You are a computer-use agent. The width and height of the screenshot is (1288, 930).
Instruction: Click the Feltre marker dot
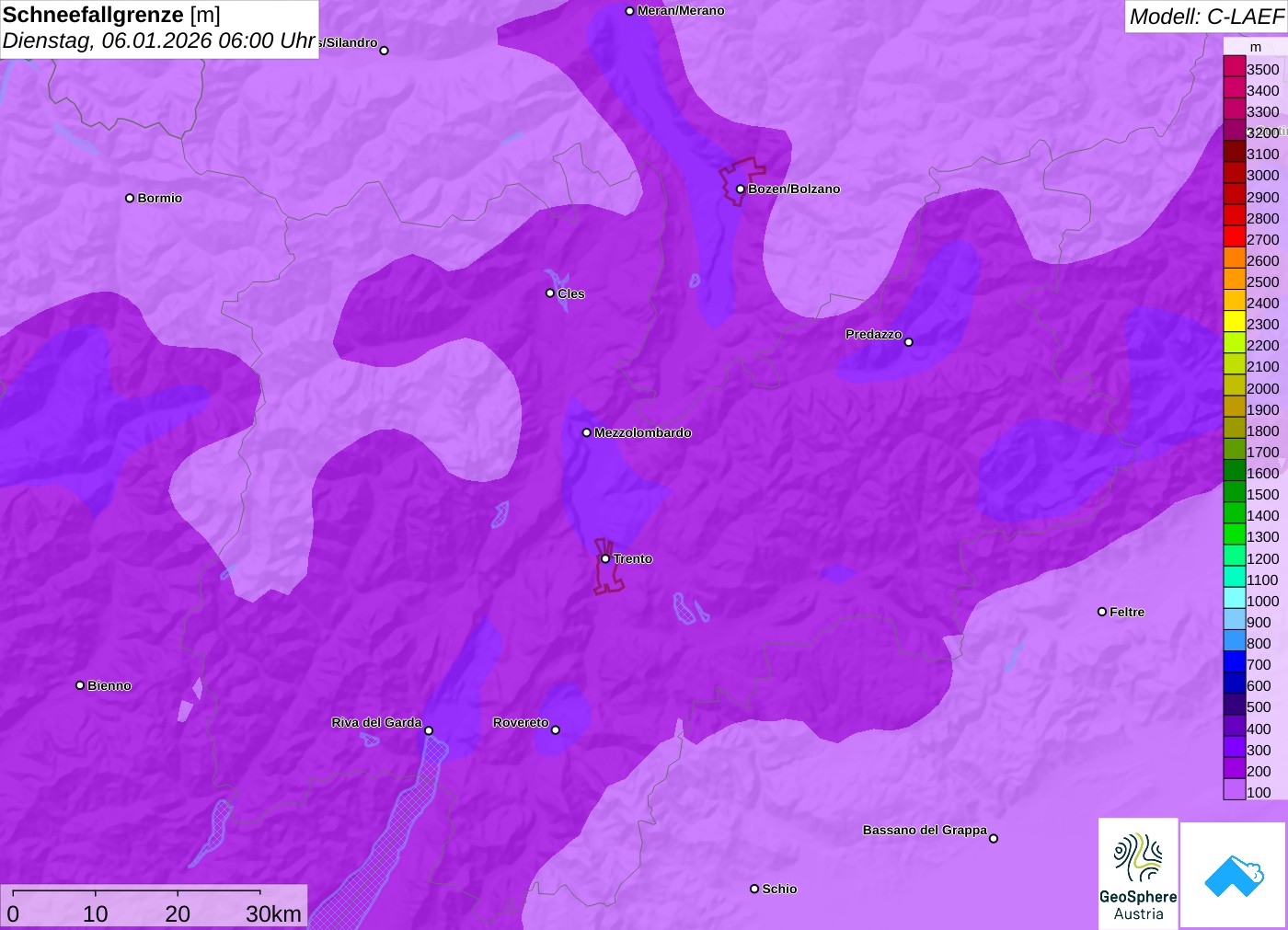click(1102, 612)
